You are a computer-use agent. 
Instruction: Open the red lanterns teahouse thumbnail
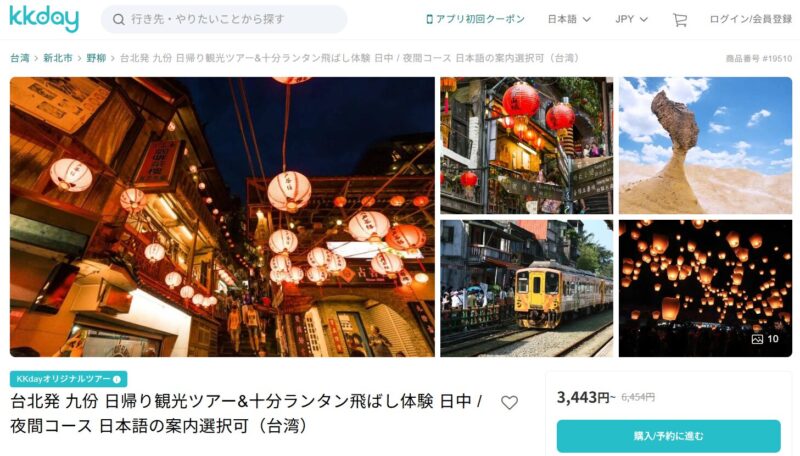point(527,145)
